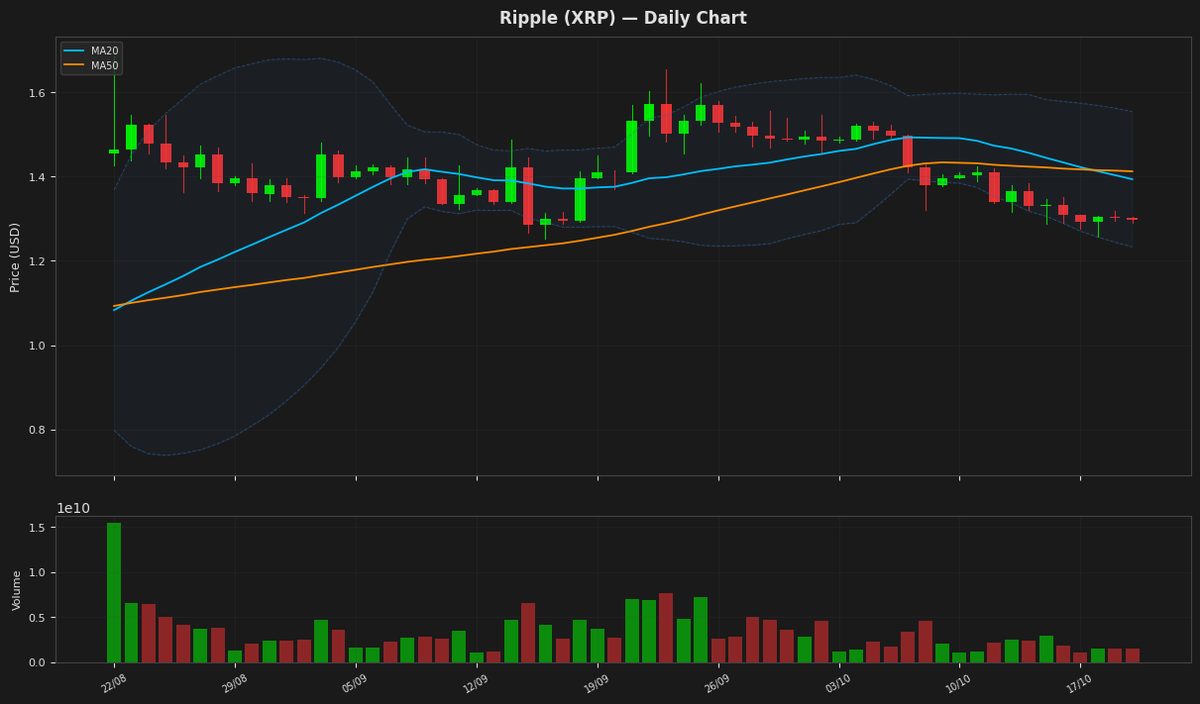1200x704 pixels.
Task: Click the 0.0 volume tick label
Action: point(39,663)
